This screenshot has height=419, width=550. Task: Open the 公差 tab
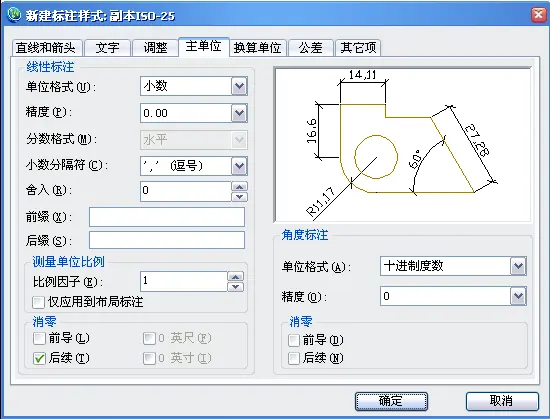pos(310,48)
